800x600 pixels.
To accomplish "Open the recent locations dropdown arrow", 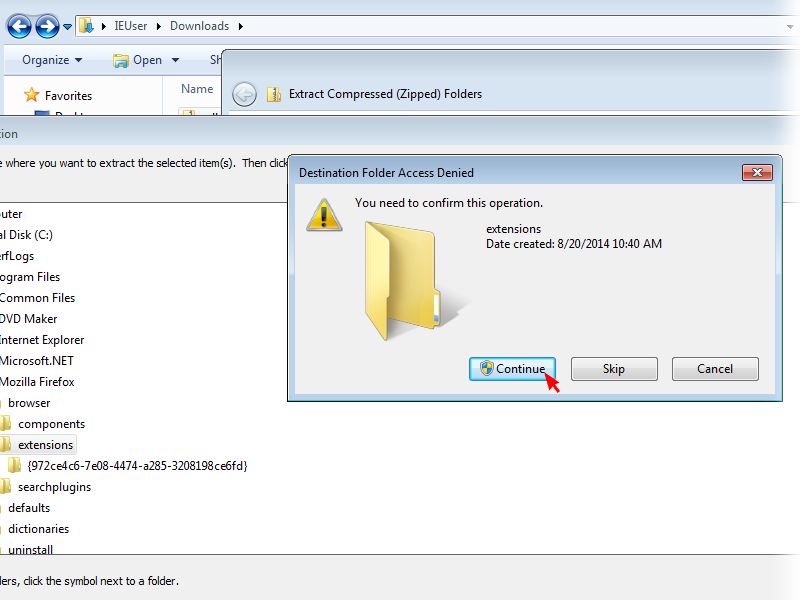I will click(67, 27).
